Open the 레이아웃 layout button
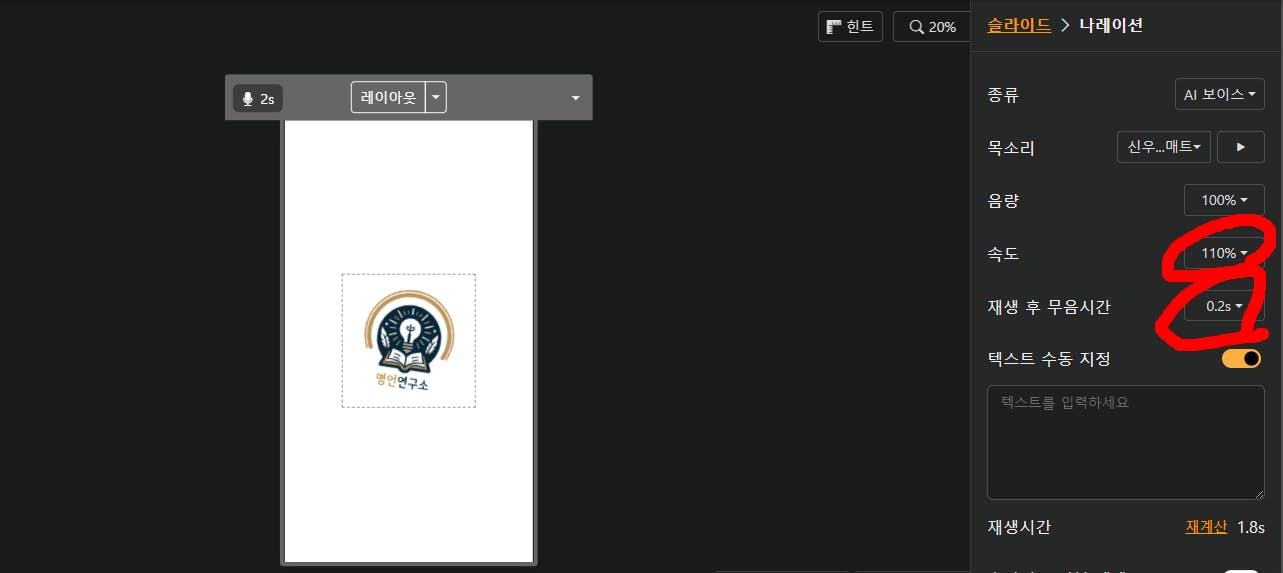The height and width of the screenshot is (573, 1283). pyautogui.click(x=388, y=98)
